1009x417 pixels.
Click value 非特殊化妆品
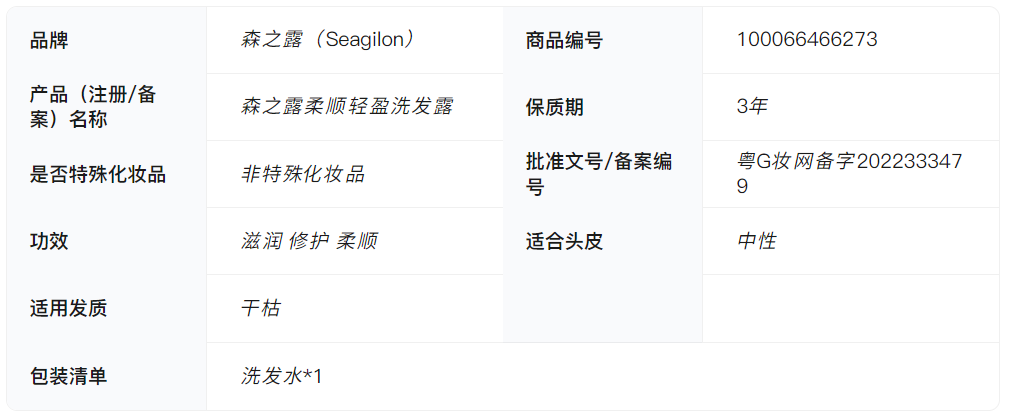303,174
